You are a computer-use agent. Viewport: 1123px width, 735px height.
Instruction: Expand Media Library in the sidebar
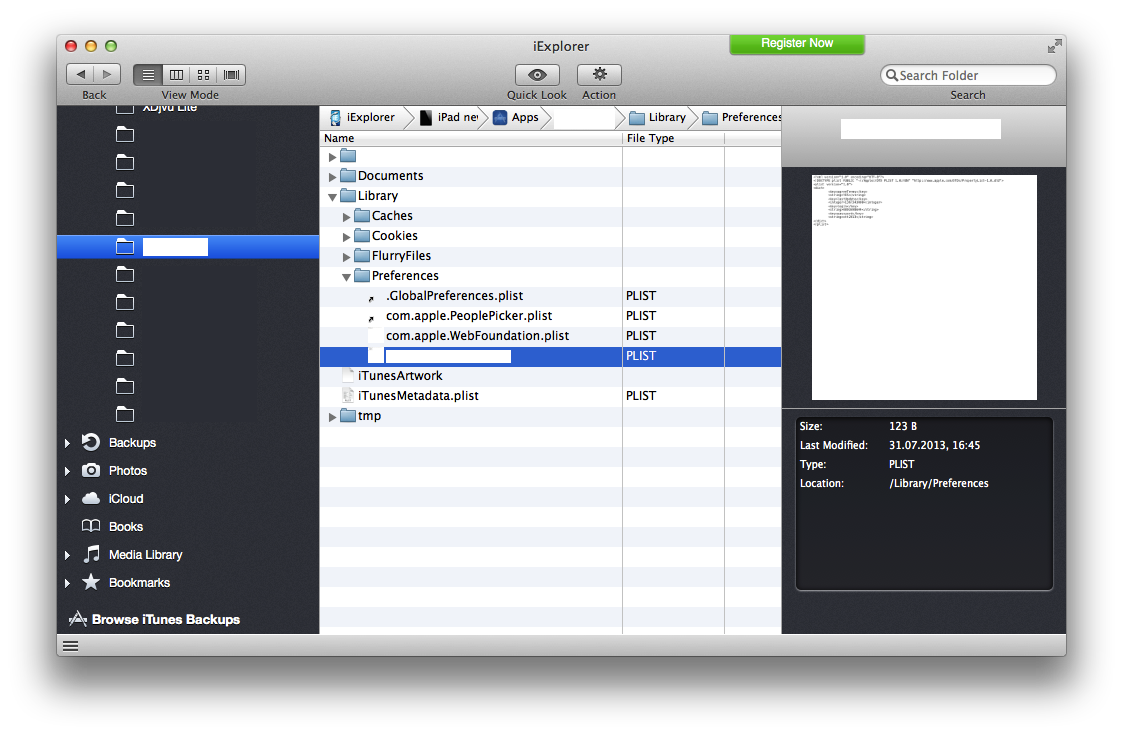click(x=67, y=555)
